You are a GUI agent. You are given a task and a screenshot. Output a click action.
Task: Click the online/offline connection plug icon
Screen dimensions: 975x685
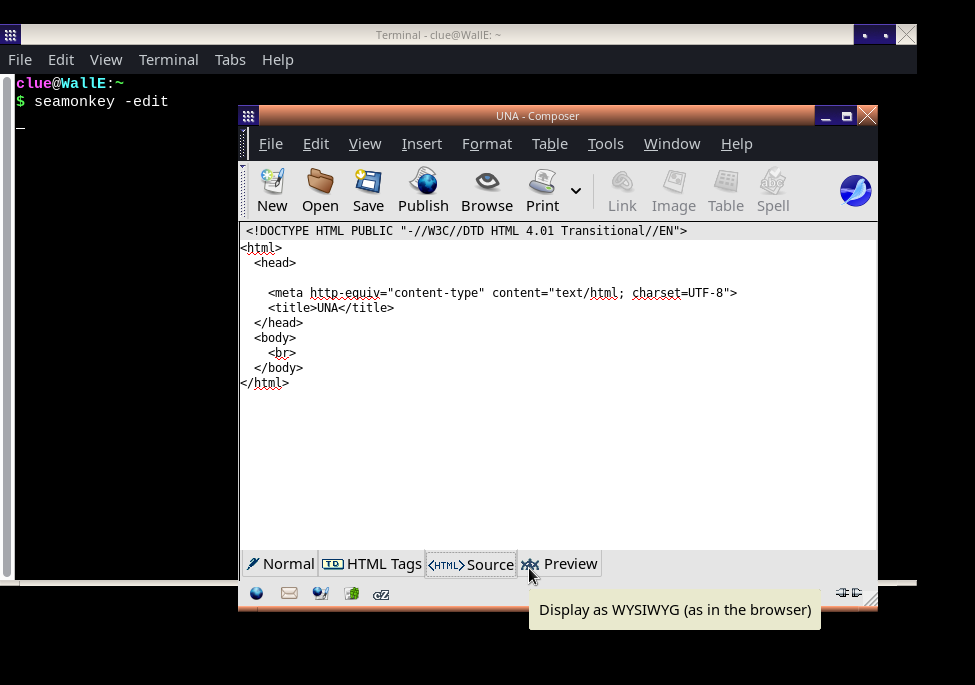(849, 592)
